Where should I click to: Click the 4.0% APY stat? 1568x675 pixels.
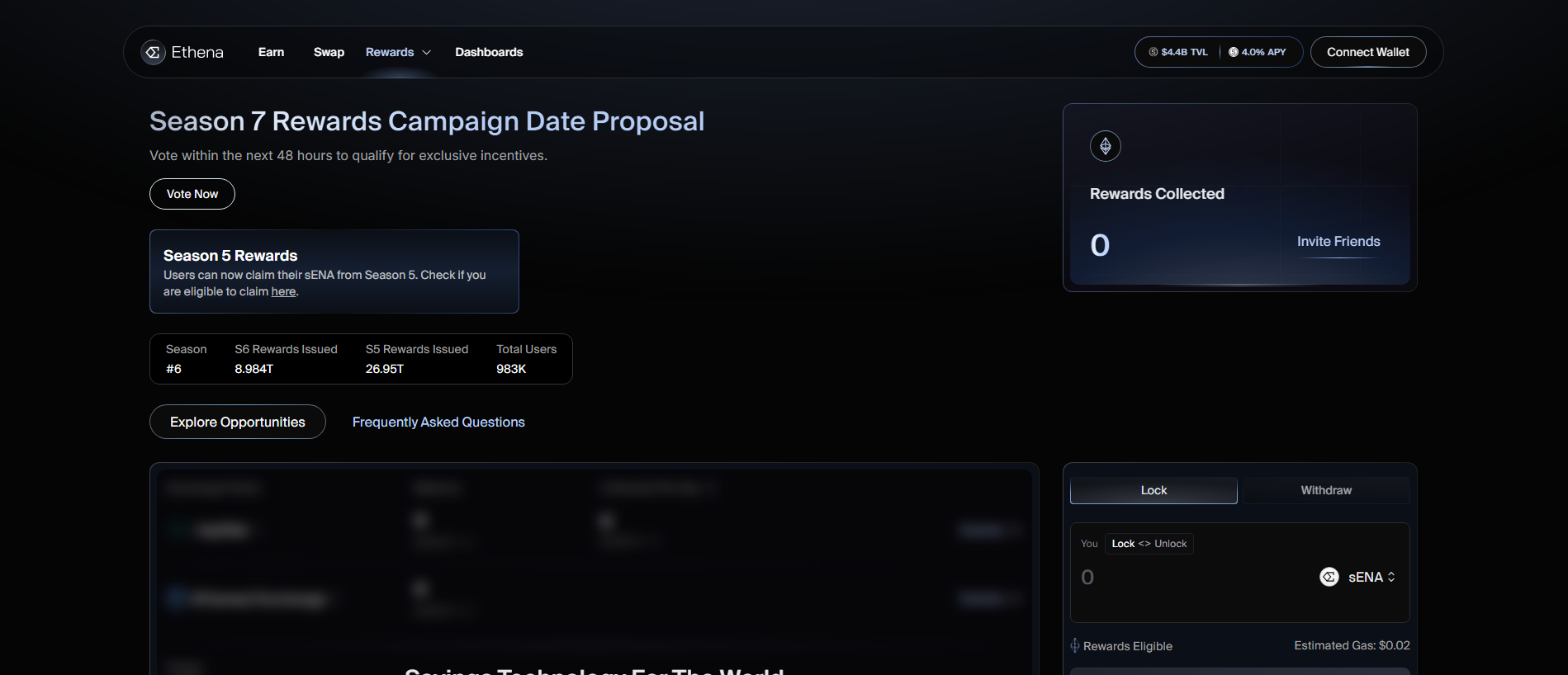[x=1257, y=52]
